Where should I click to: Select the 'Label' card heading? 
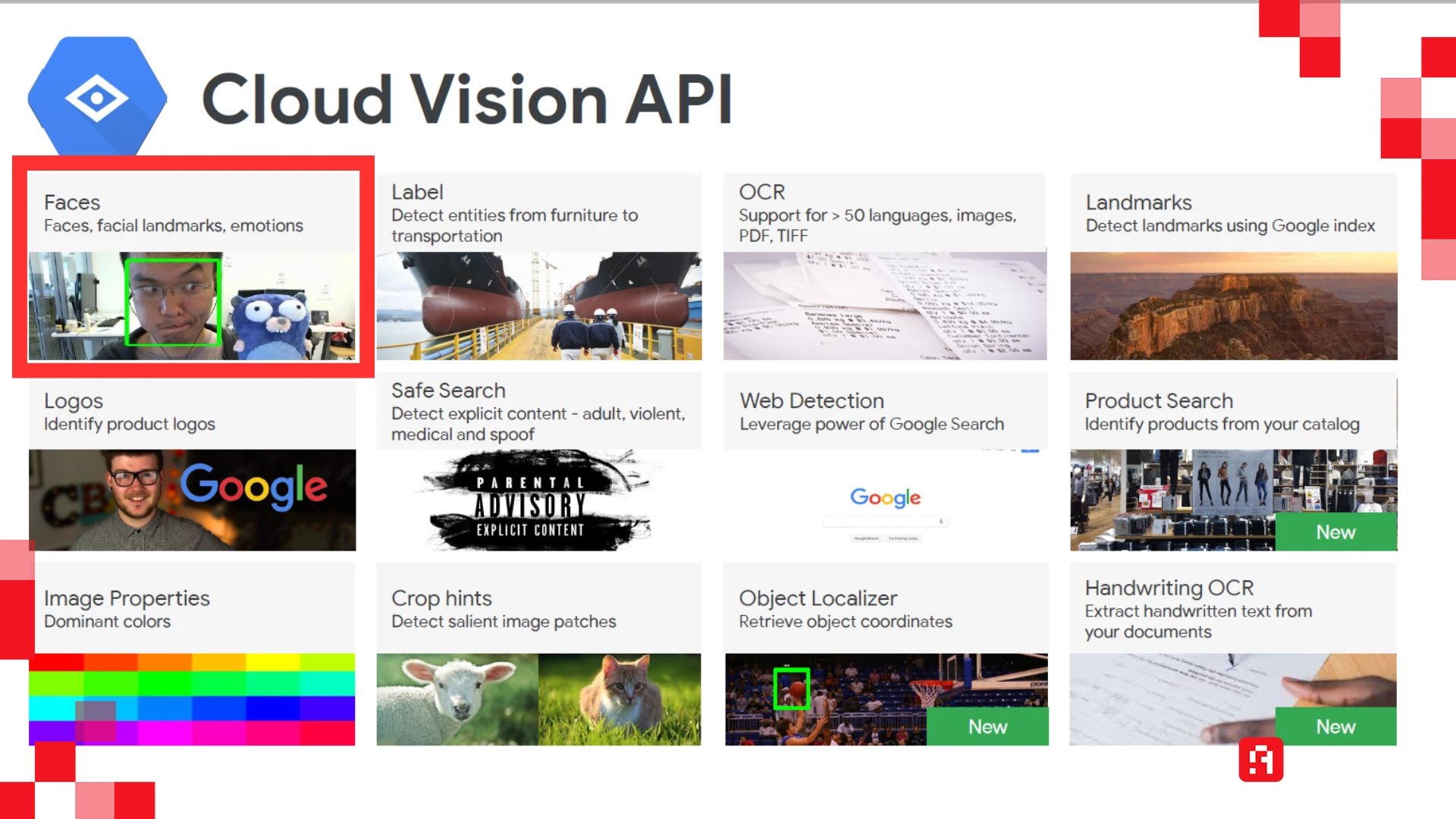tap(417, 193)
